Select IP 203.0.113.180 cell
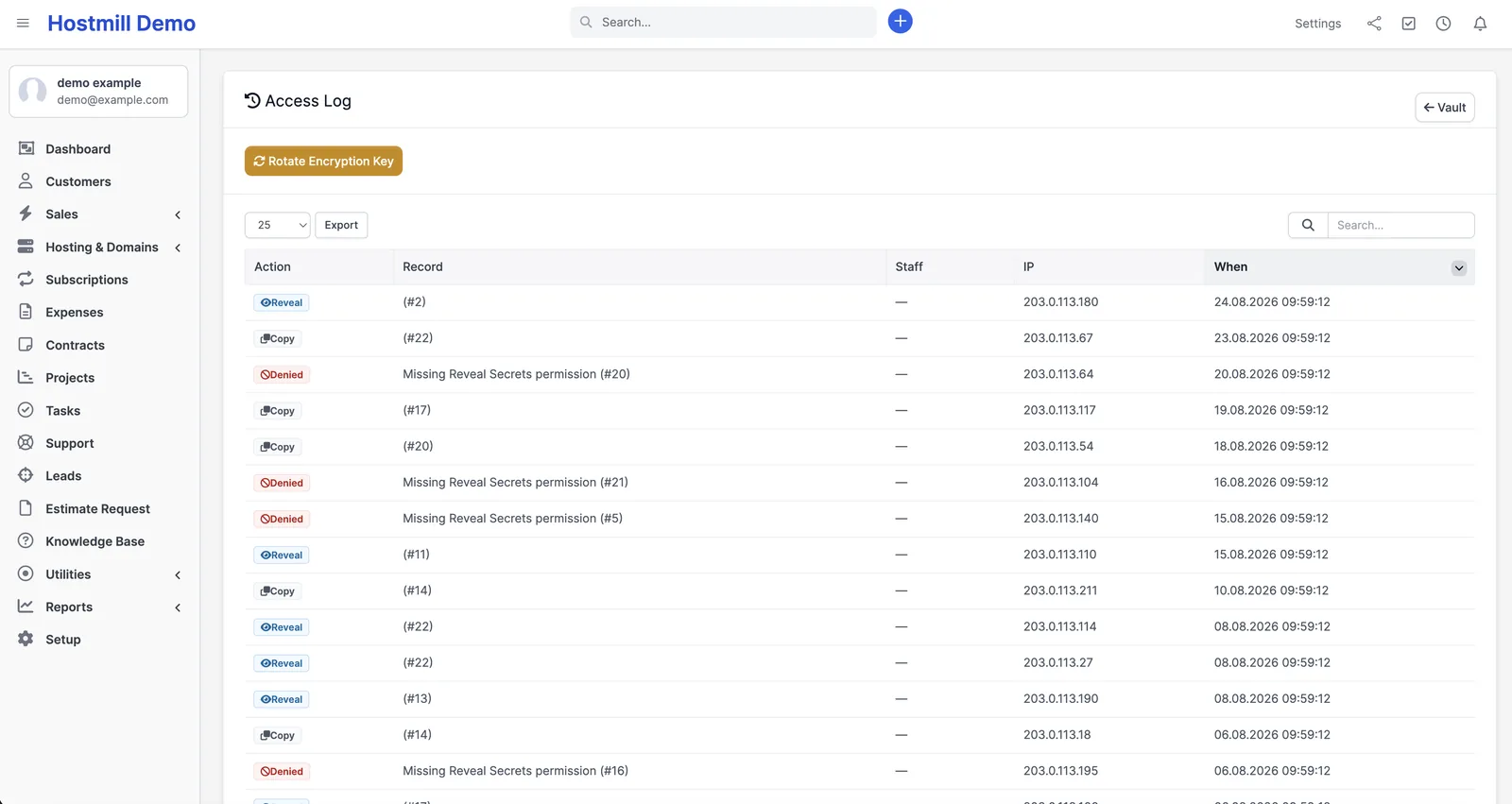1512x804 pixels. 1060,302
